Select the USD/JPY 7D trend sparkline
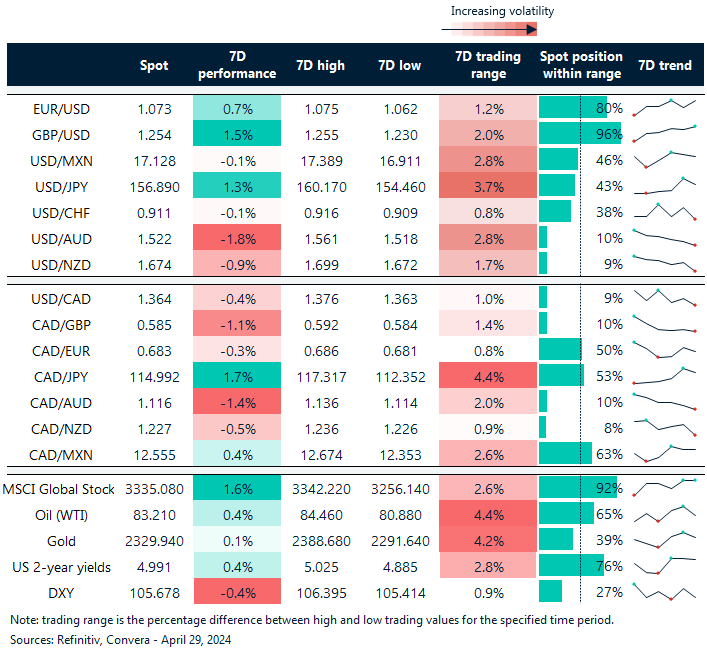The image size is (707, 653). [664, 185]
